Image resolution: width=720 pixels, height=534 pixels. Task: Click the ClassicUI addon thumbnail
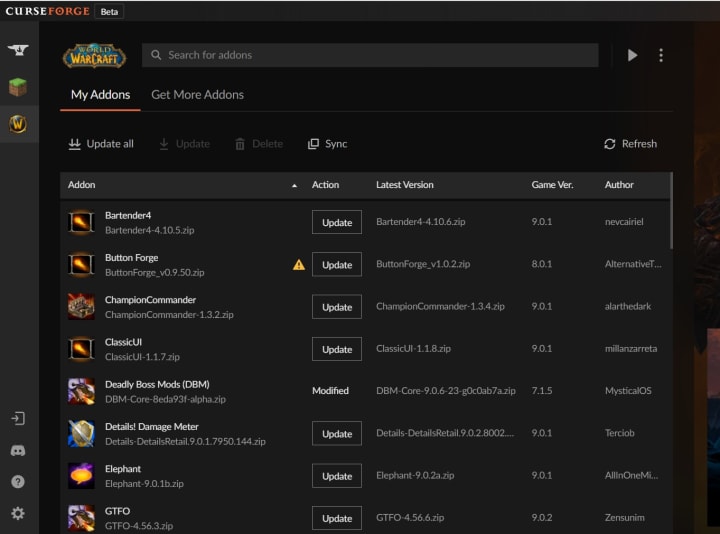click(x=81, y=349)
